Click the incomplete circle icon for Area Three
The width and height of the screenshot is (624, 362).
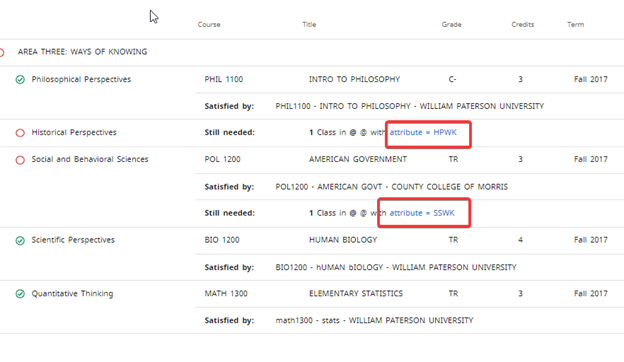(x=2, y=53)
